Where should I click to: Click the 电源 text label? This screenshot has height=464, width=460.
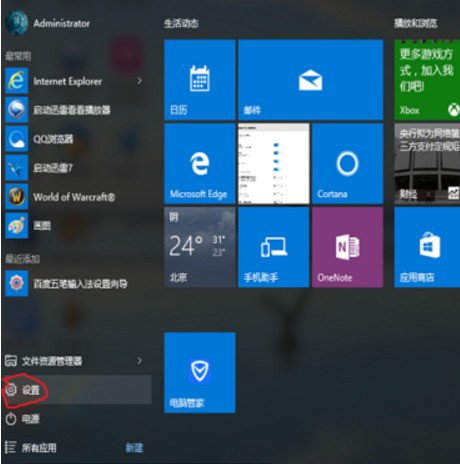tap(31, 419)
